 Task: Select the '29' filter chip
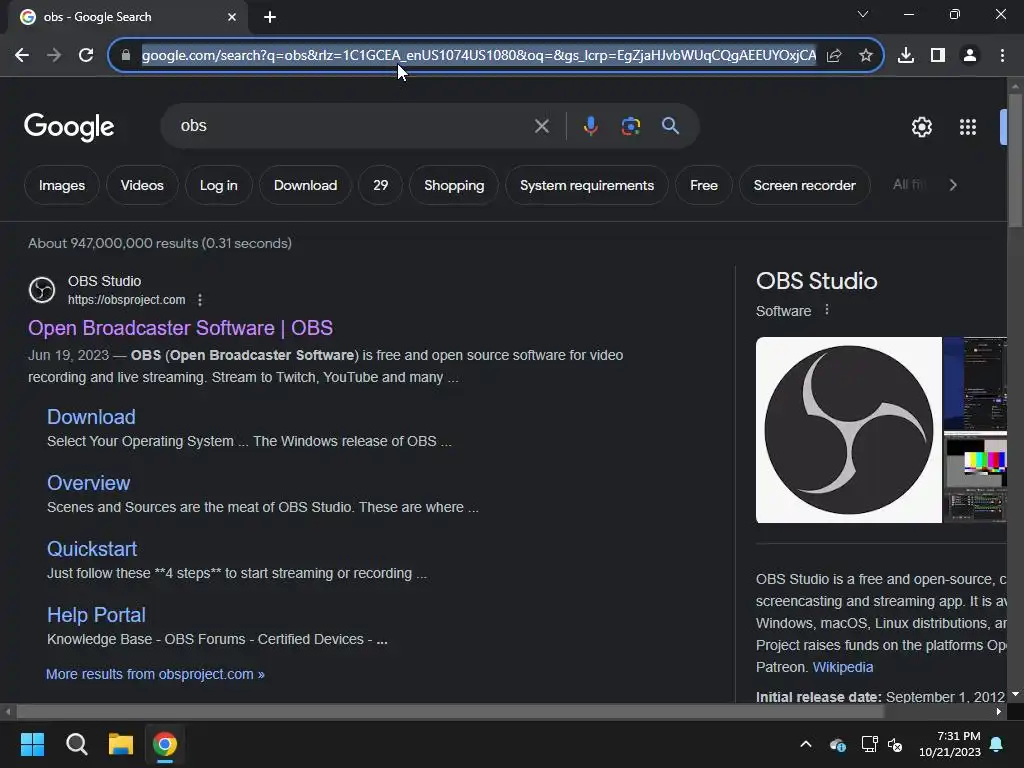381,185
